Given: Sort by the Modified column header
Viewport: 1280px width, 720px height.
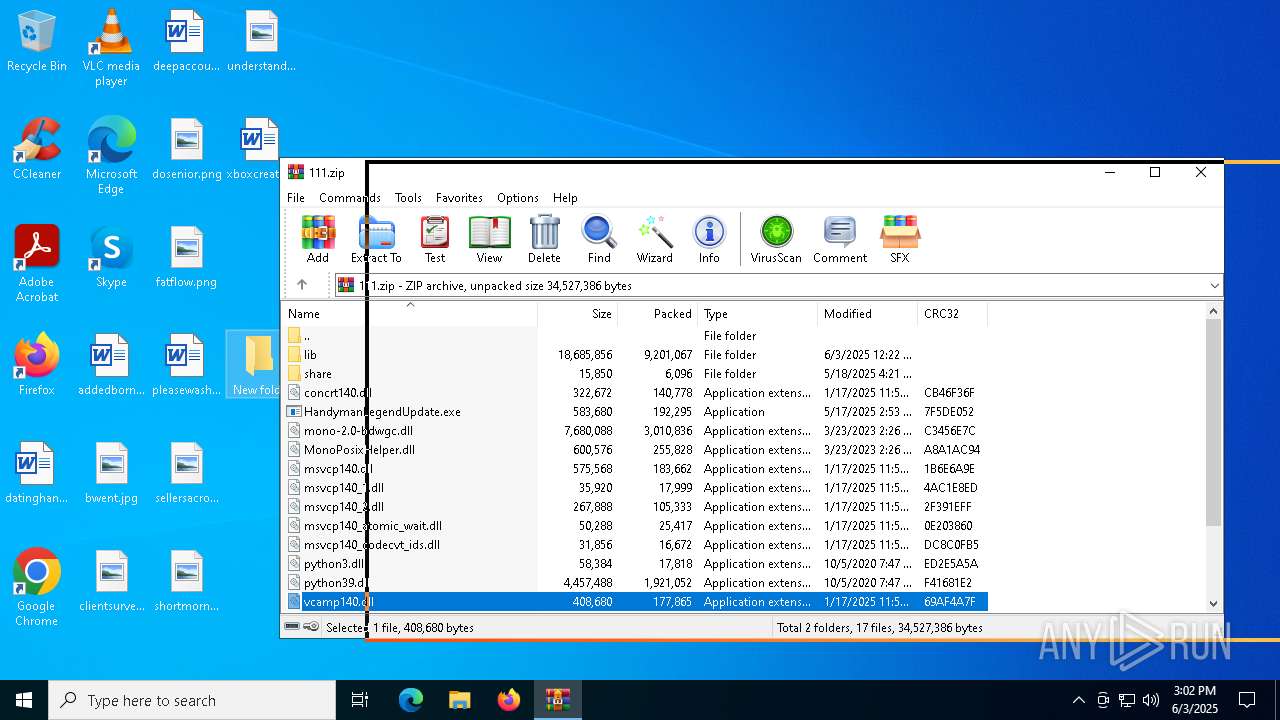Looking at the screenshot, I should tap(867, 314).
